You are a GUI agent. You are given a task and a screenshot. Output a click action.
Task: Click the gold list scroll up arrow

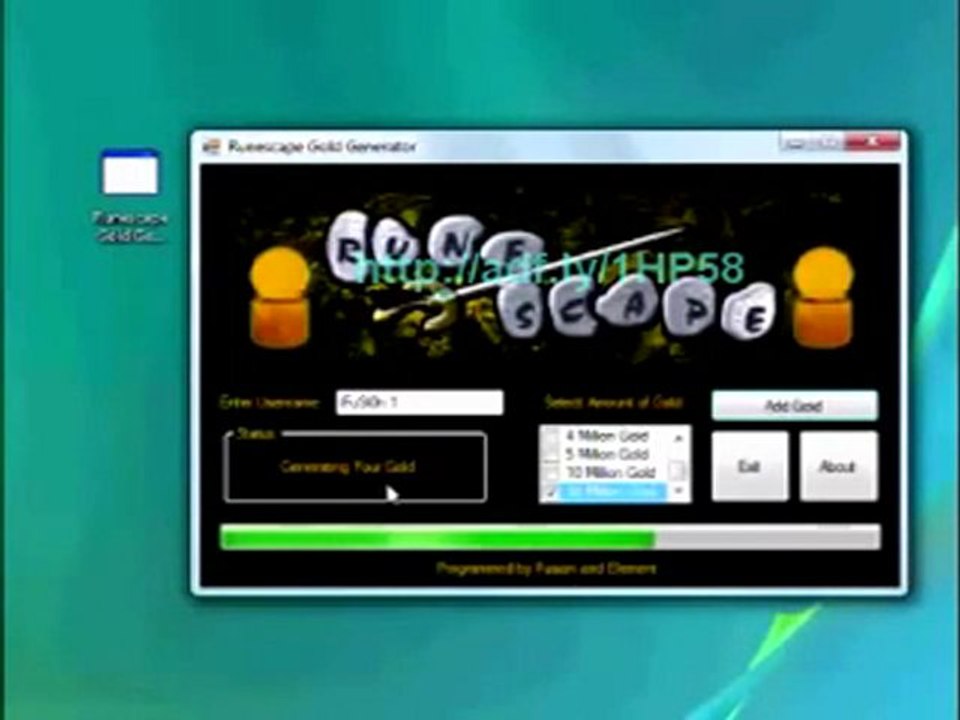[678, 437]
